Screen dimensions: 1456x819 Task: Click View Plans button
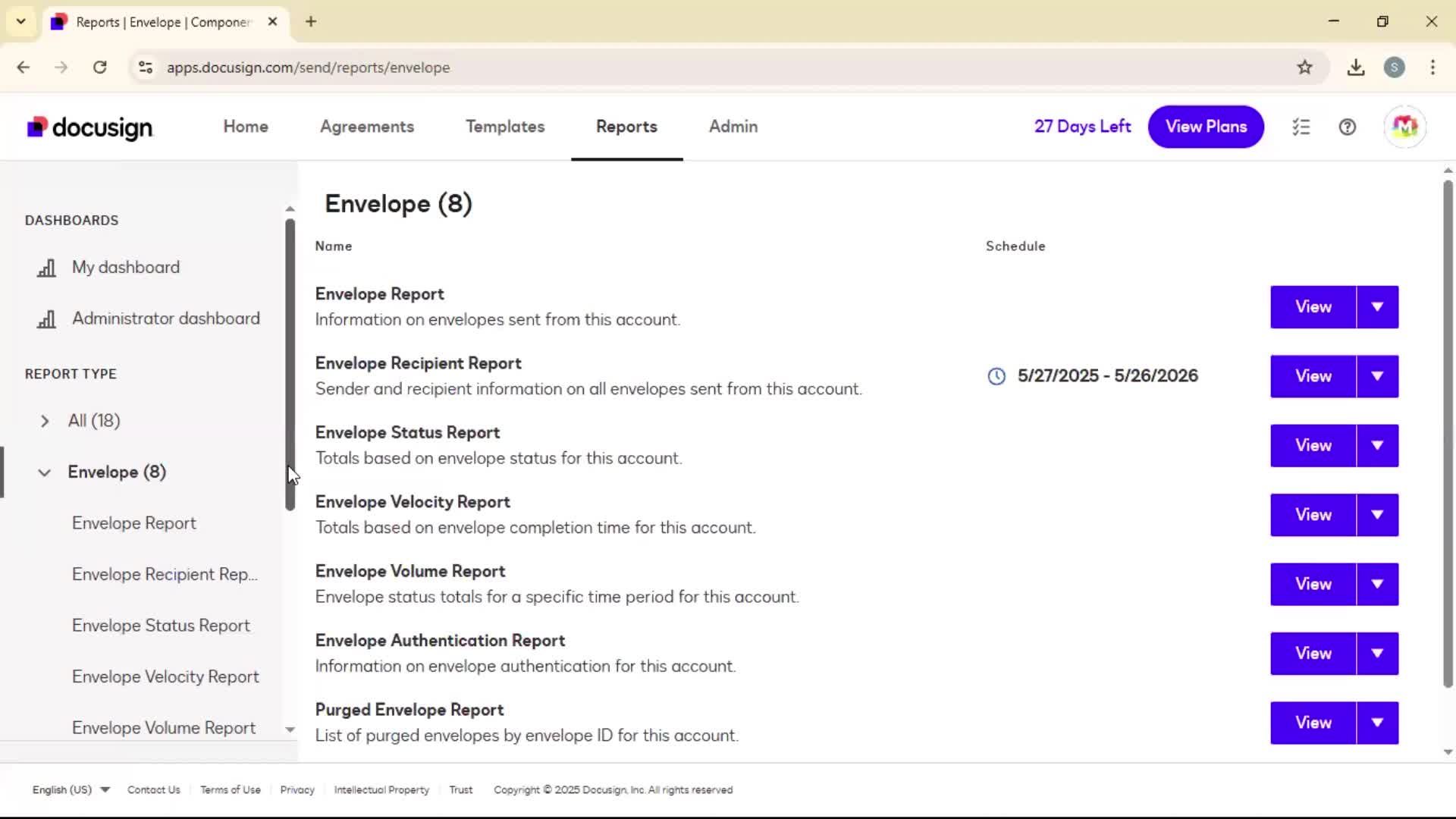[1206, 127]
